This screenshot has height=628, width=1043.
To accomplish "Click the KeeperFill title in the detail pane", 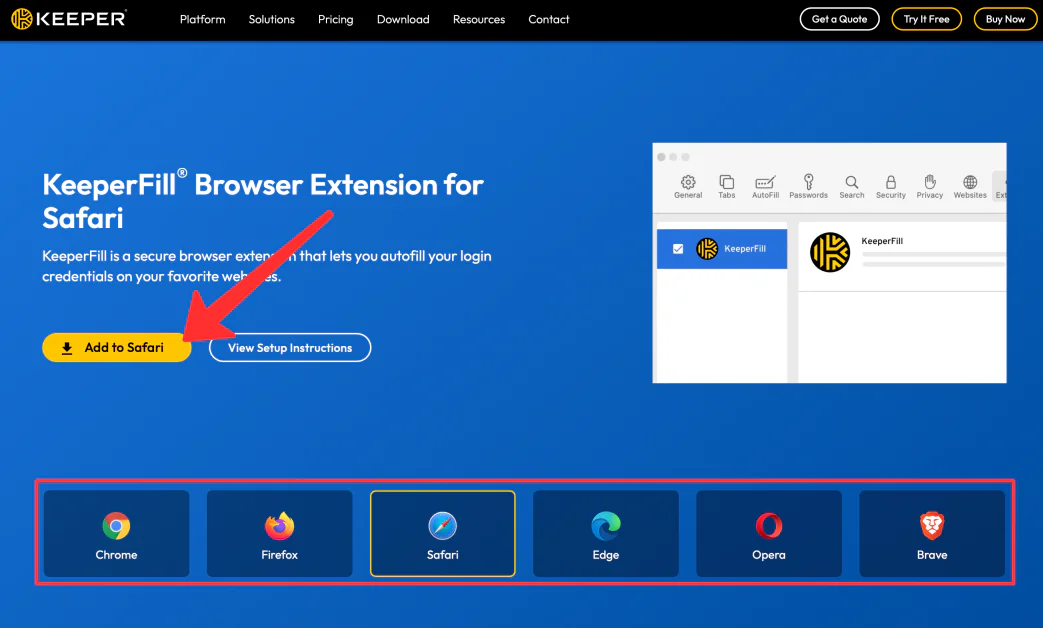I will point(882,241).
